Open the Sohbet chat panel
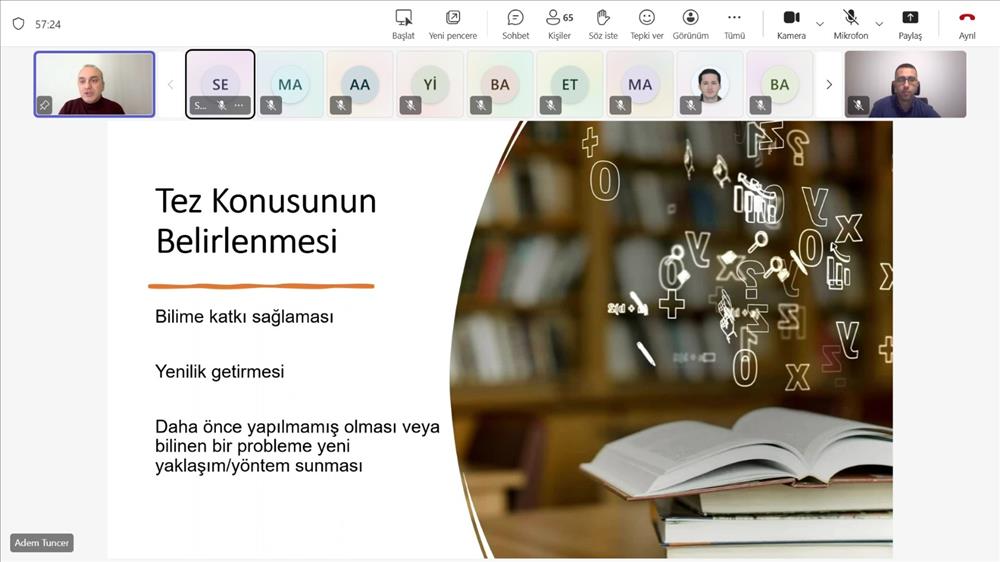This screenshot has height=562, width=1000. [515, 24]
